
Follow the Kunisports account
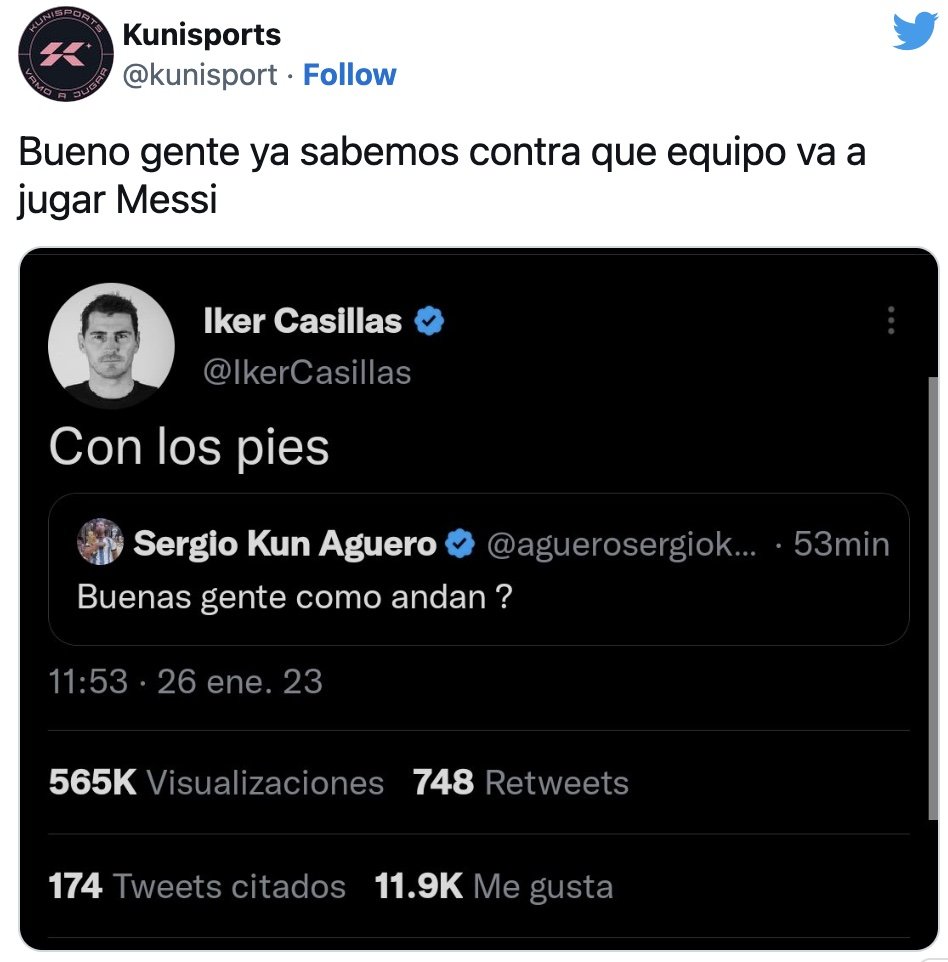click(x=350, y=75)
